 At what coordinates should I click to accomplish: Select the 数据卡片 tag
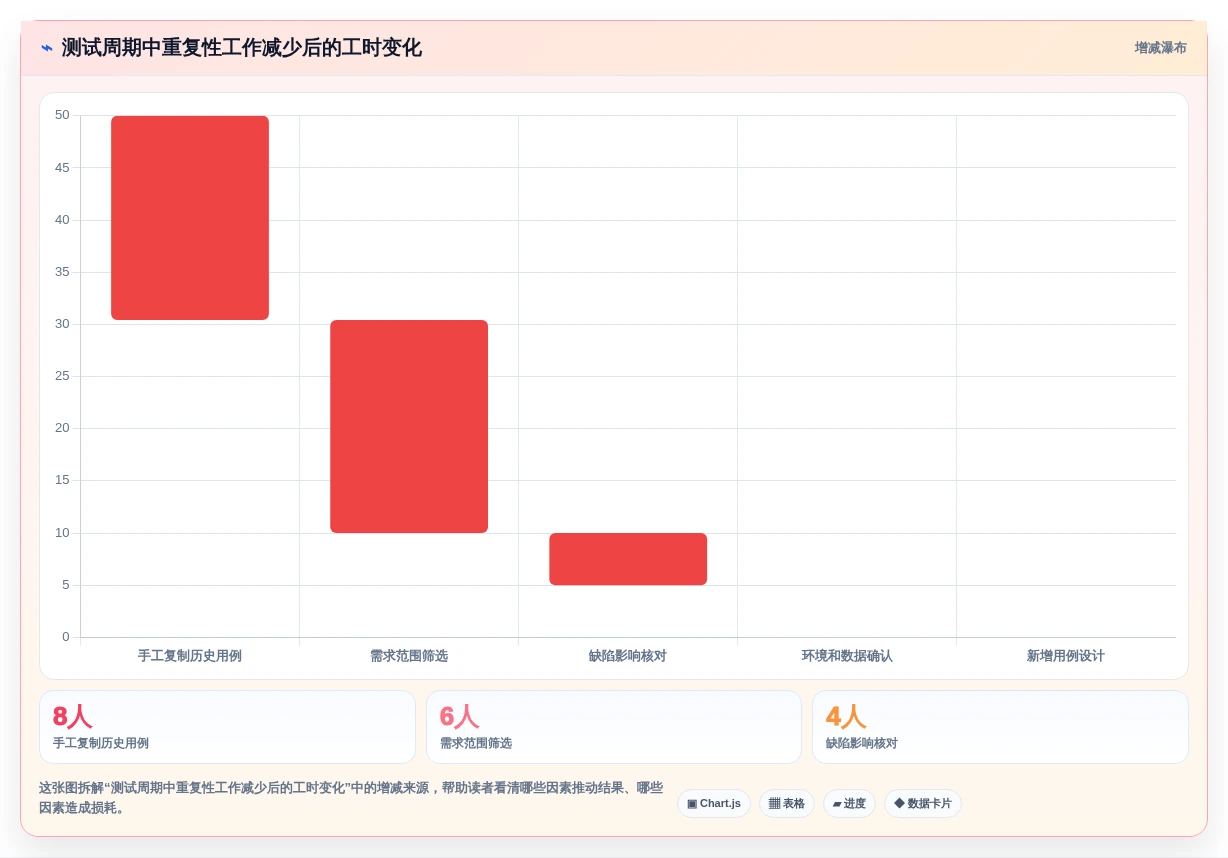(x=923, y=803)
